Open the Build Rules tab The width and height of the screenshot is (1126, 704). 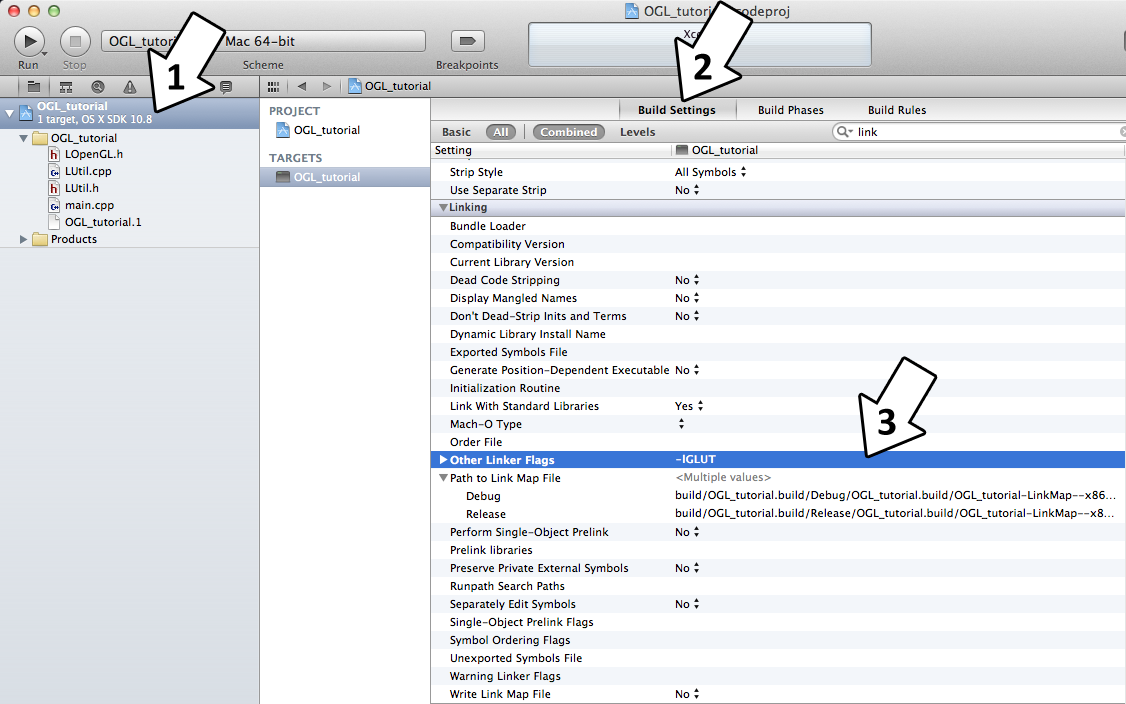pyautogui.click(x=896, y=110)
